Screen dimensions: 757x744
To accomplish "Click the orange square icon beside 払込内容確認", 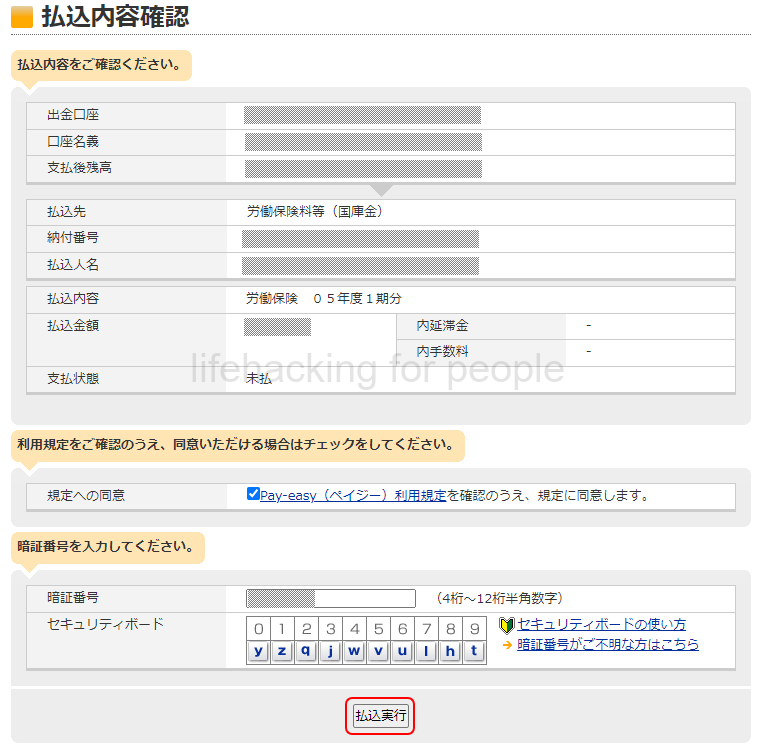I will [22, 17].
